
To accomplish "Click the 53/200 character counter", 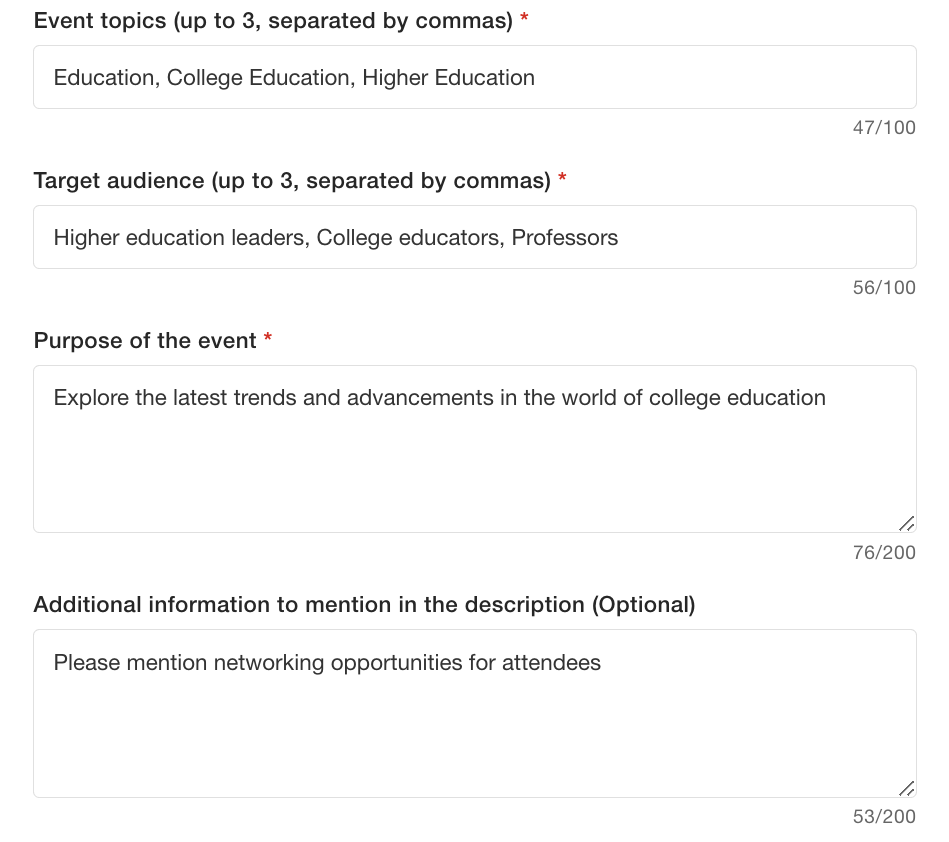I will tap(884, 816).
